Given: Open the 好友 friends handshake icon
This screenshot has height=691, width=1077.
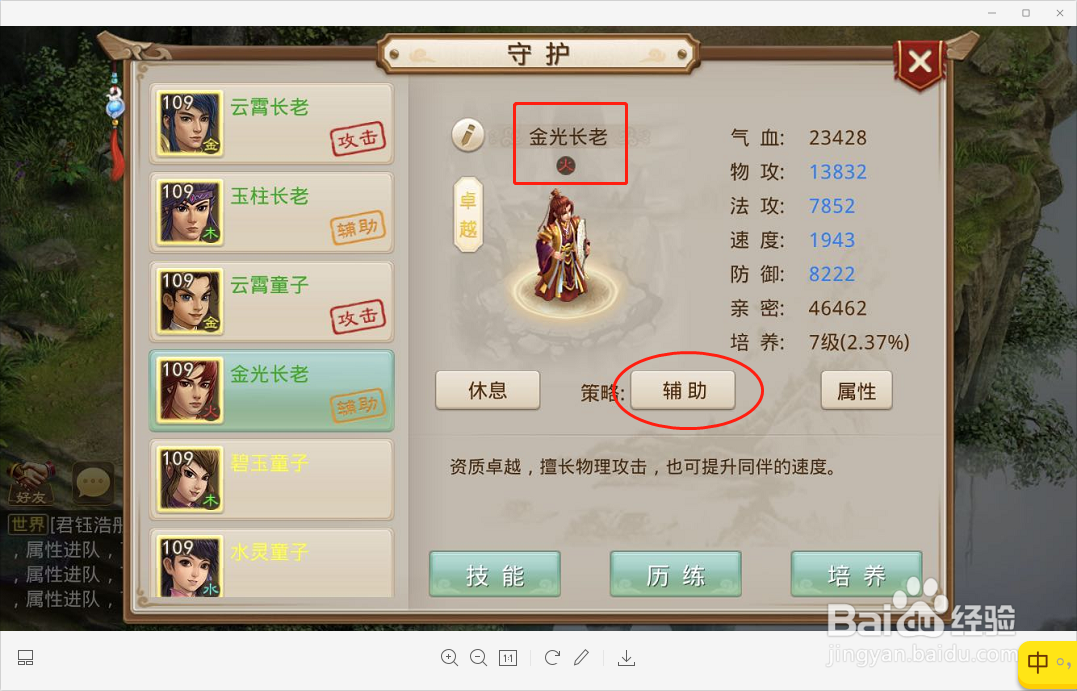Looking at the screenshot, I should coord(30,483).
